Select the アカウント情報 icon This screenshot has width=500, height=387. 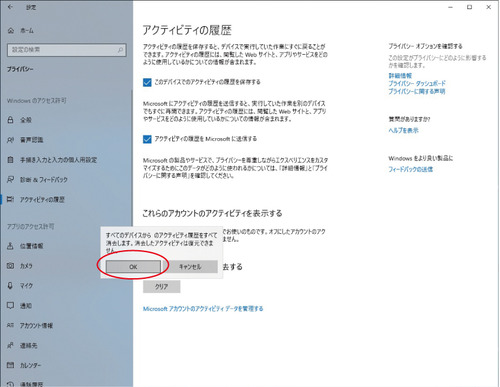tap(10, 325)
